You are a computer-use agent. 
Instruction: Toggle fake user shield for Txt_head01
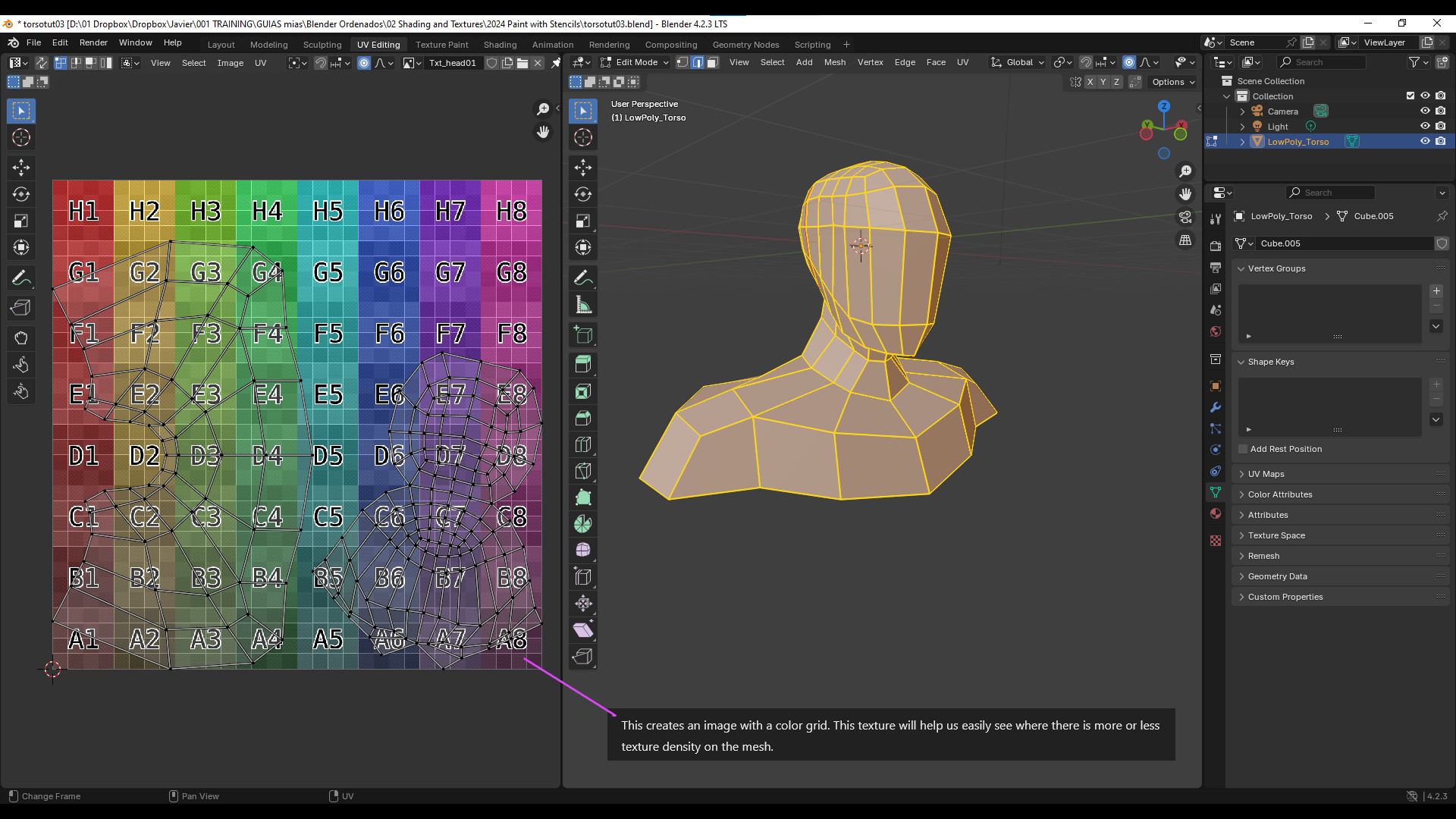[x=491, y=63]
